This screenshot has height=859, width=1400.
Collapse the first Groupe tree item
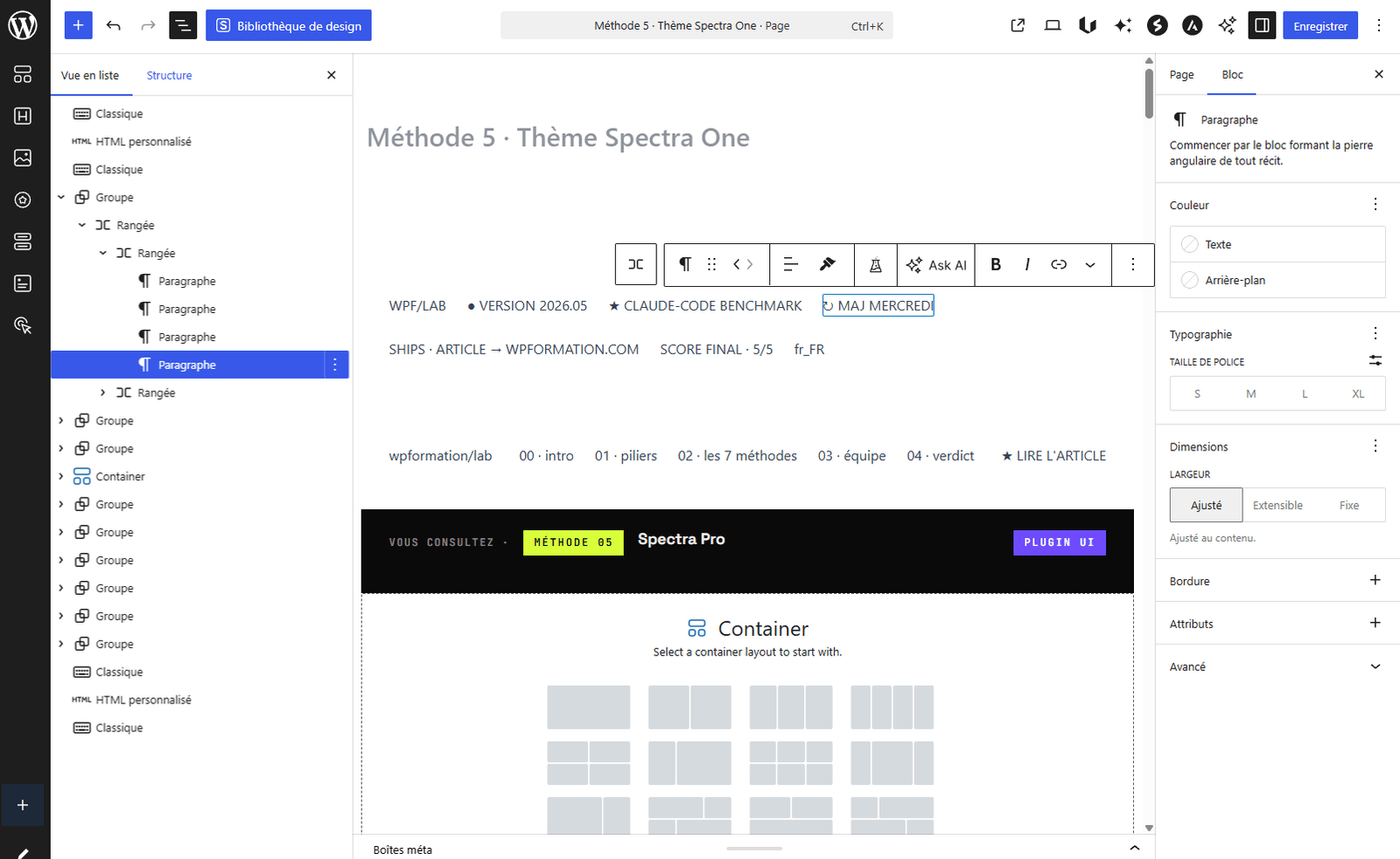[x=61, y=198]
